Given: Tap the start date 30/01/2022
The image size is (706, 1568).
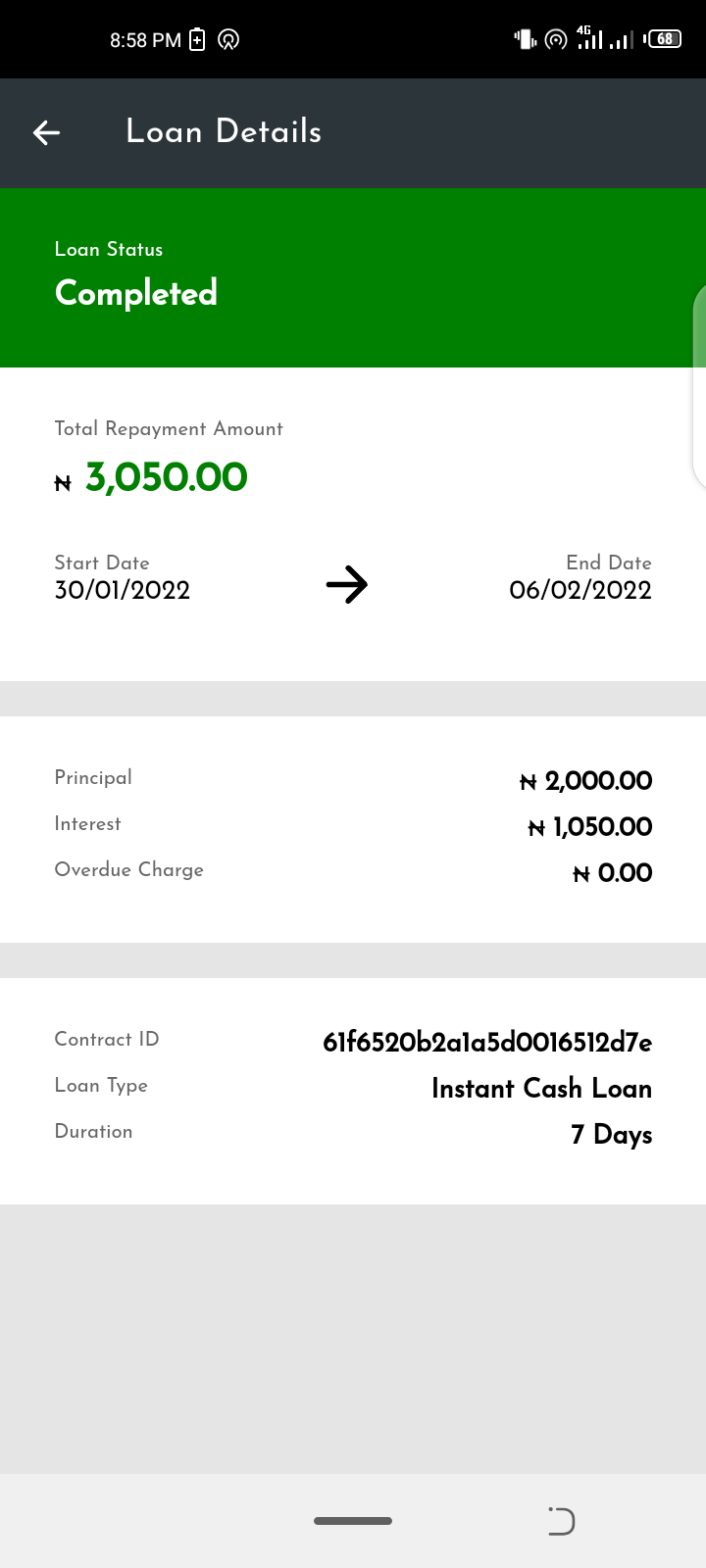Looking at the screenshot, I should click(123, 590).
